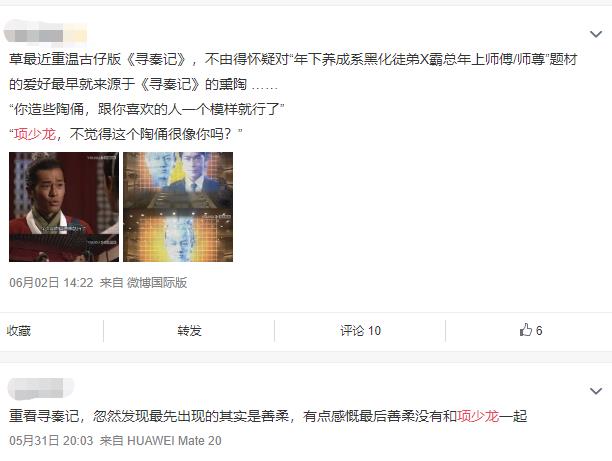Click 收藏 to bookmark the post
Viewport: 612px width, 461px height.
coord(18,331)
